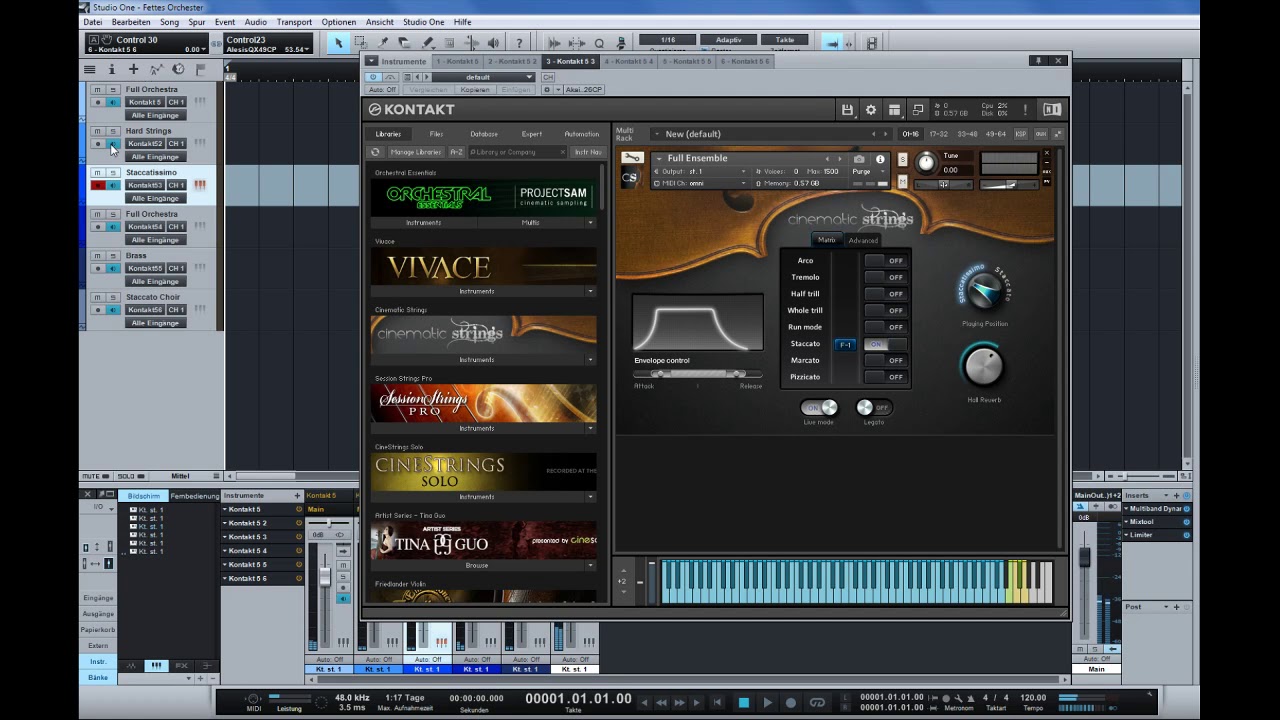Open the MIDI Ch omni dropdown
The width and height of the screenshot is (1280, 720).
699,183
